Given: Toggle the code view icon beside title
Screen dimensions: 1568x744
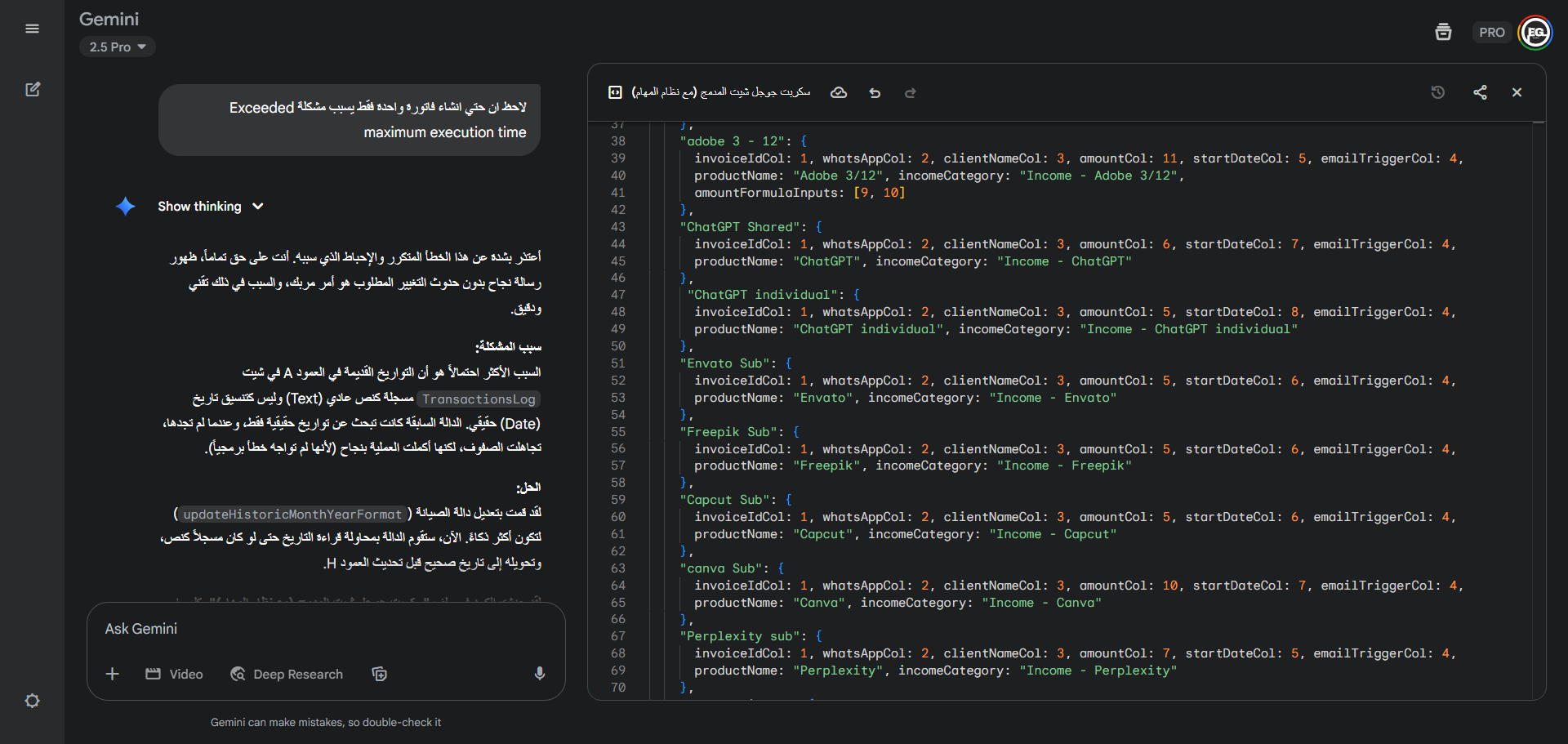Looking at the screenshot, I should pyautogui.click(x=615, y=92).
